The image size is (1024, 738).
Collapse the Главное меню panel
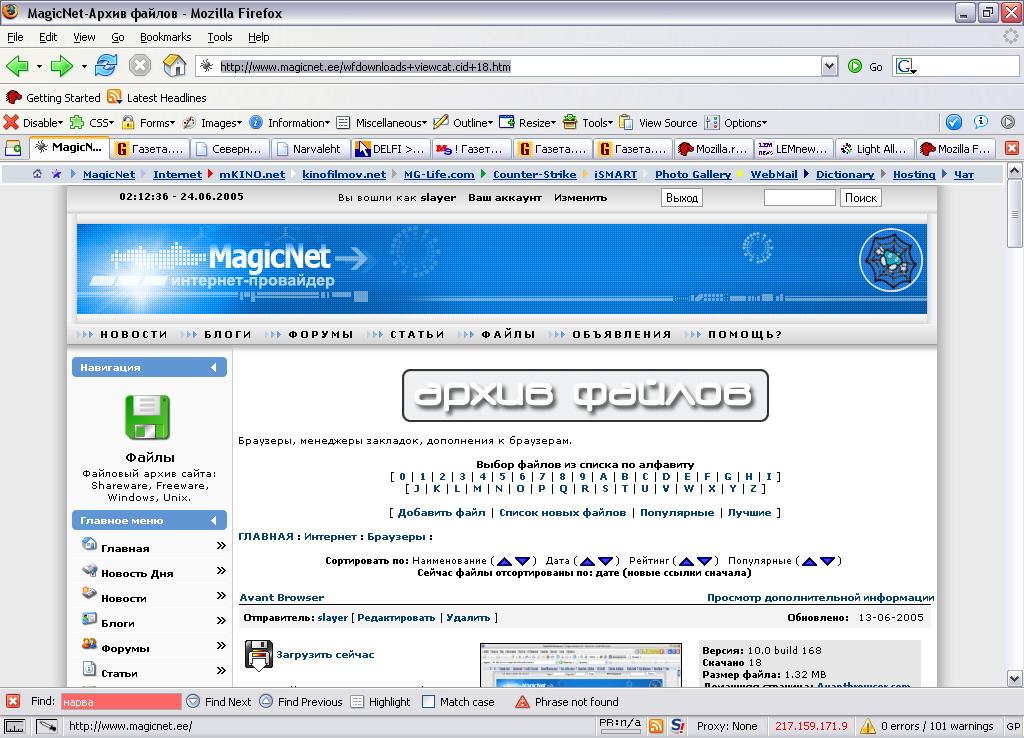(214, 521)
